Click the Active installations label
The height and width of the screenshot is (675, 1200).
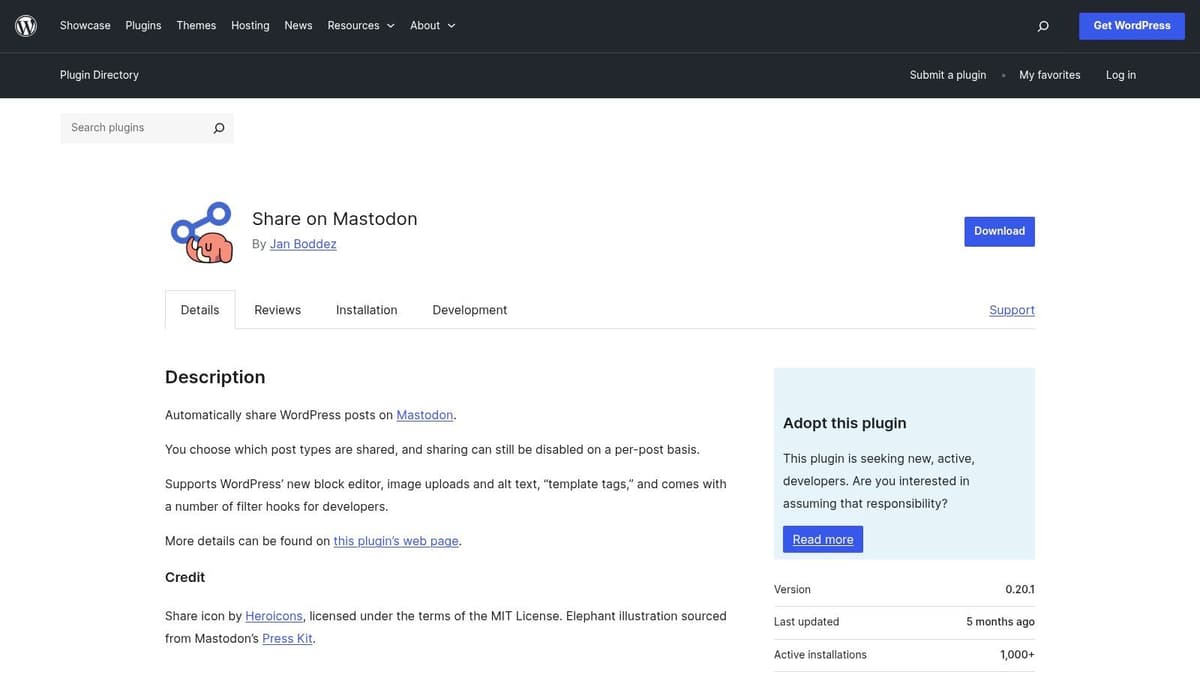tap(820, 655)
